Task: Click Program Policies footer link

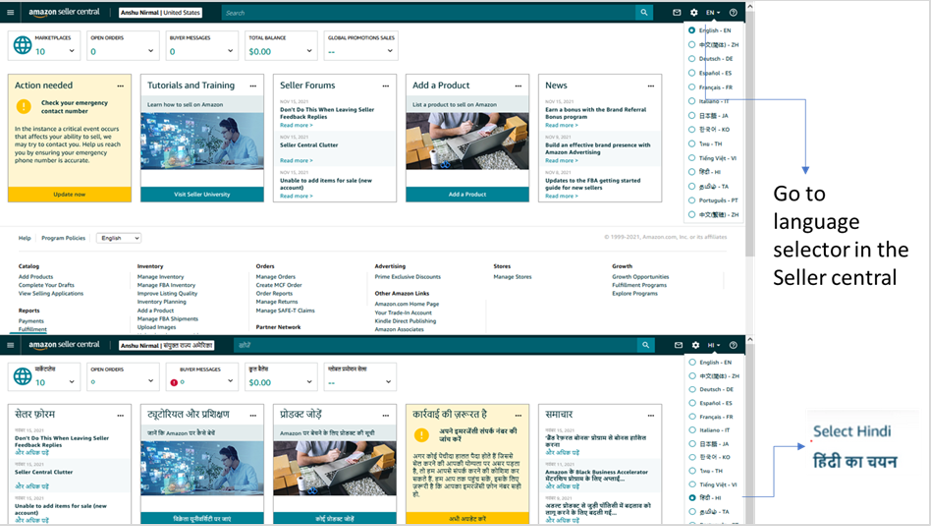Action: (x=63, y=238)
